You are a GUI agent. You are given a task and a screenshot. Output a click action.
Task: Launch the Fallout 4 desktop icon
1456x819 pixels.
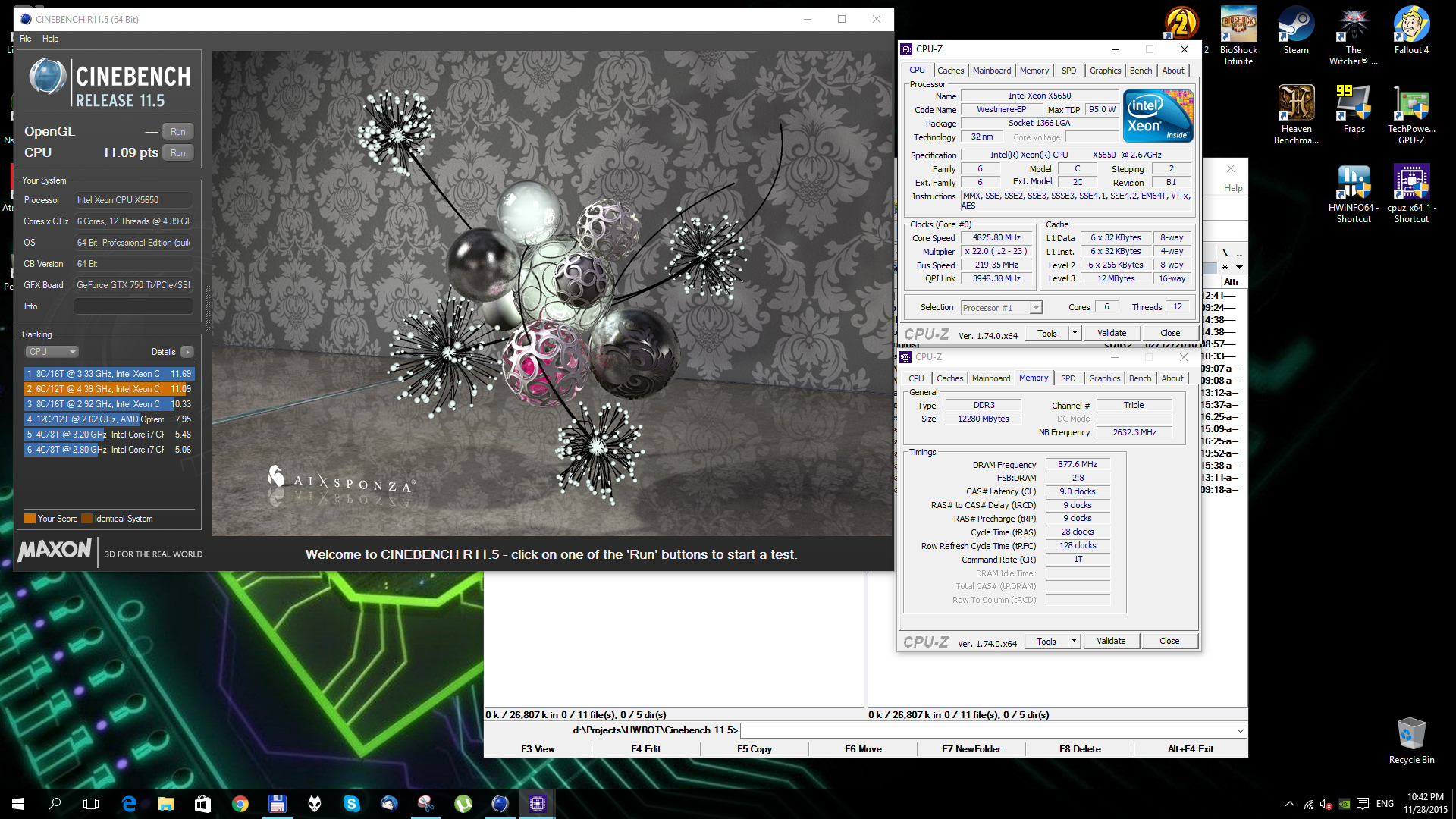coord(1411,31)
